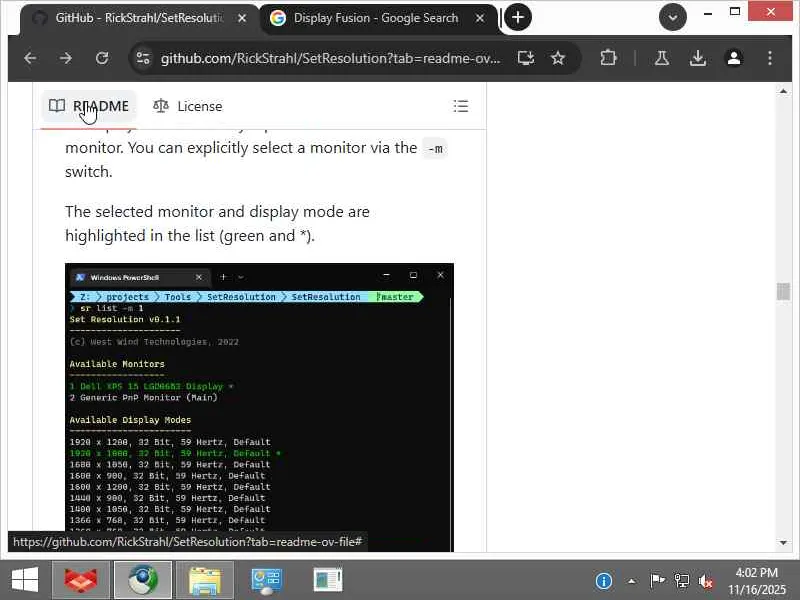Screen dimensions: 800x600
Task: Open the README outline list icon
Action: (x=461, y=106)
